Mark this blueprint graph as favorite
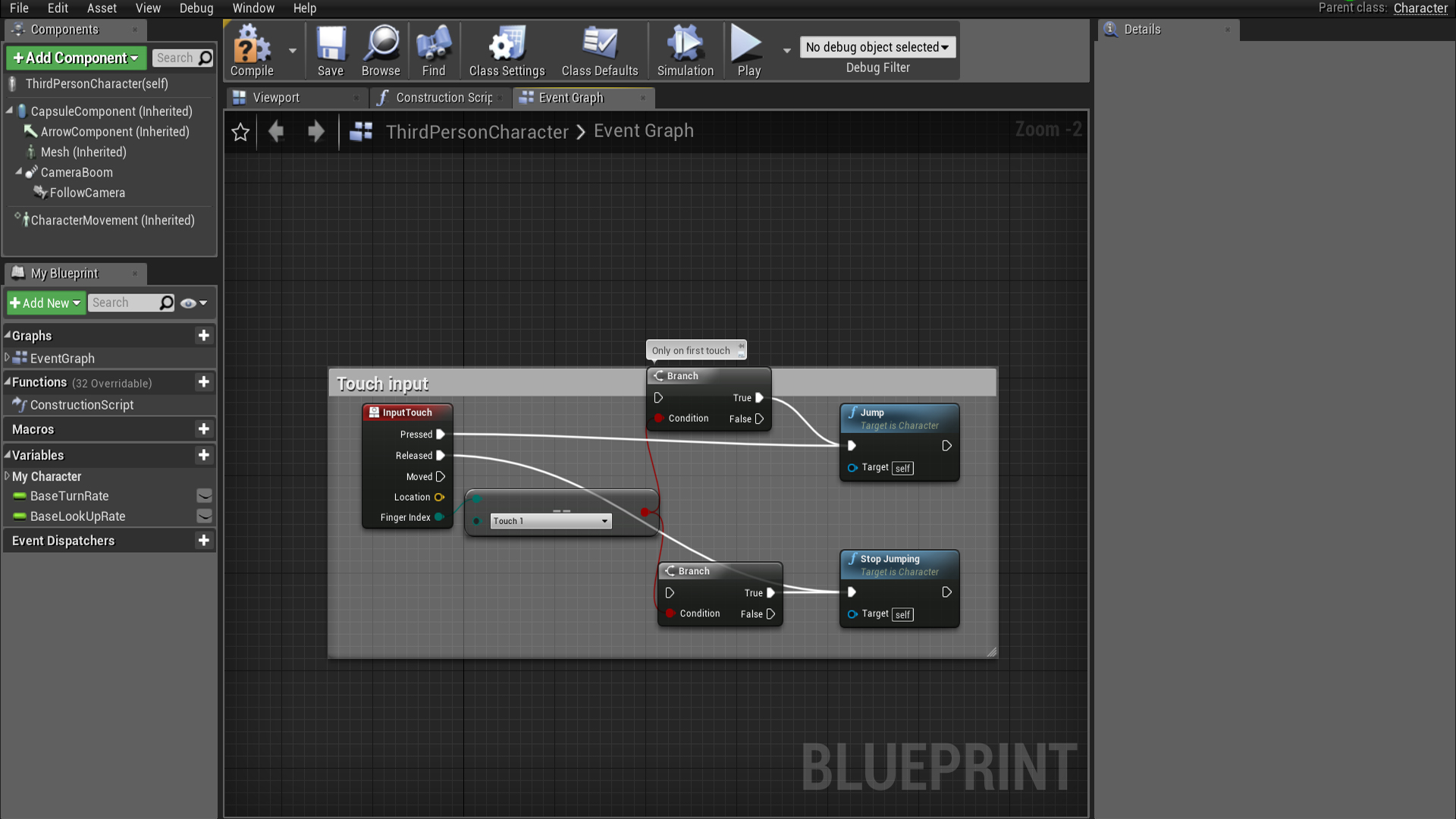 [x=240, y=131]
